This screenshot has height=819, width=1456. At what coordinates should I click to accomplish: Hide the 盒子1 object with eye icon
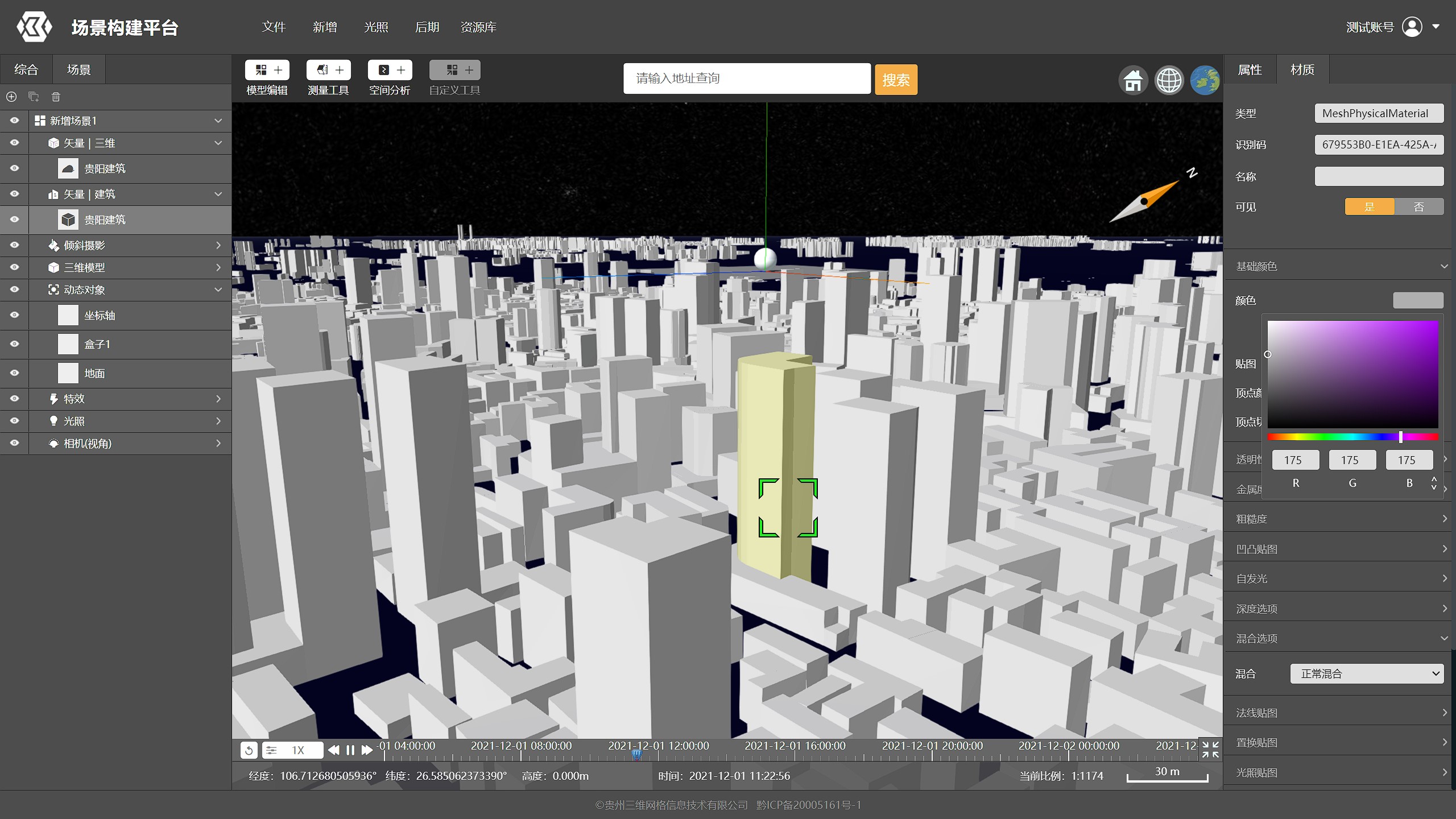[x=15, y=344]
